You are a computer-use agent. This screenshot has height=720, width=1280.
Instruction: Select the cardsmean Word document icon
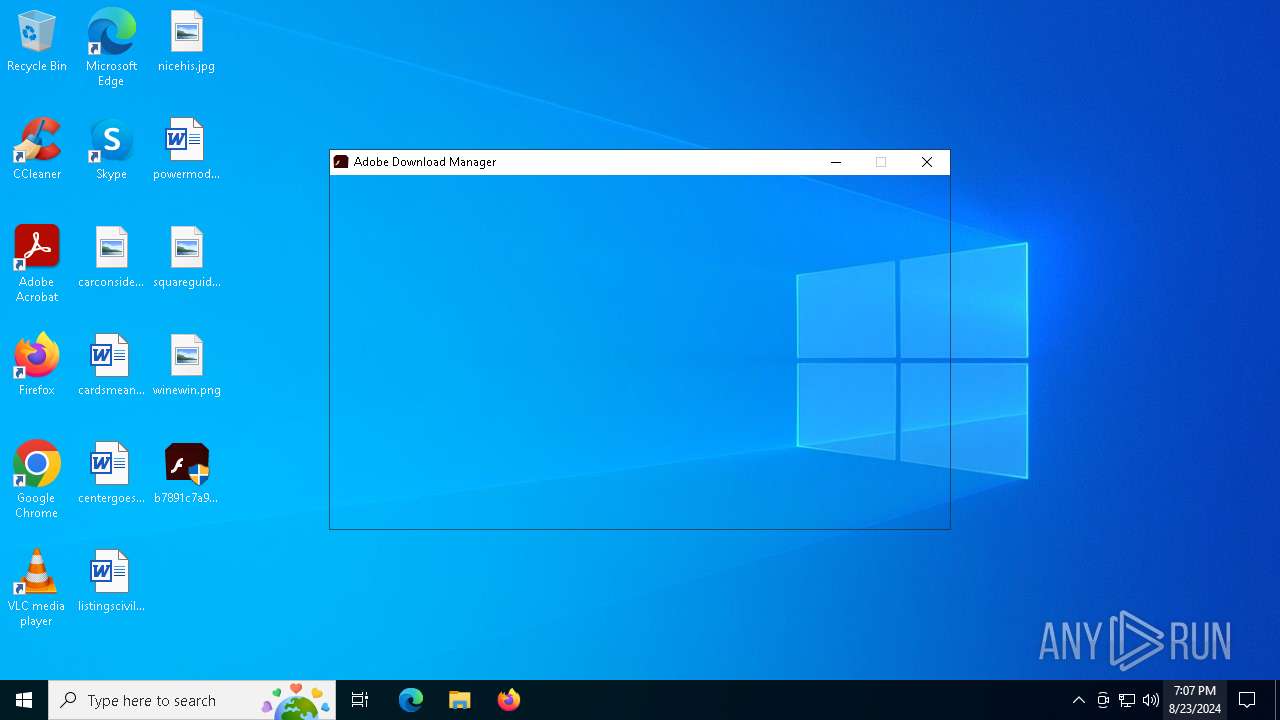(x=111, y=366)
